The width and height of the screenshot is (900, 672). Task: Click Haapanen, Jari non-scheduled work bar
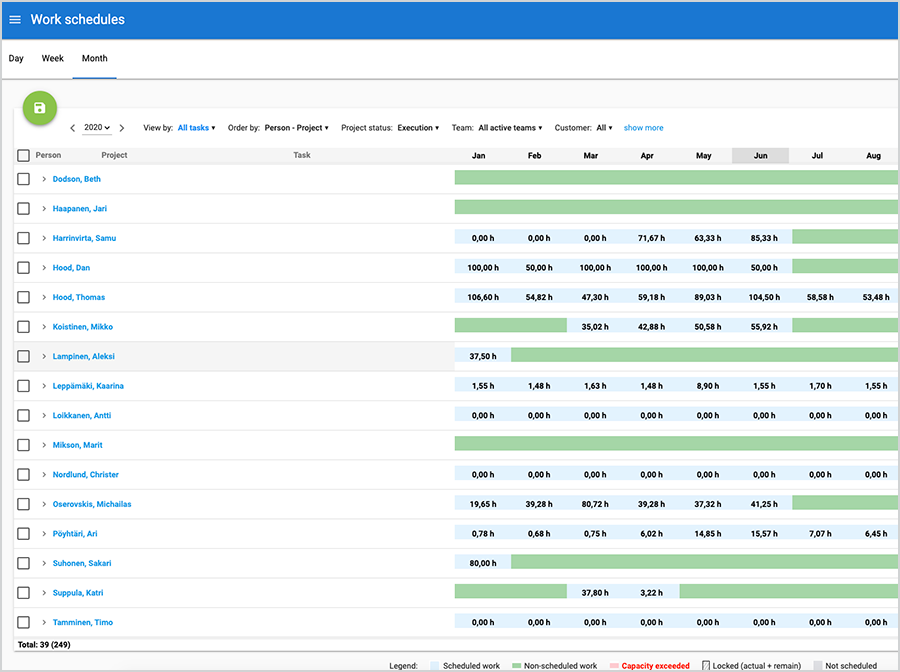click(676, 207)
